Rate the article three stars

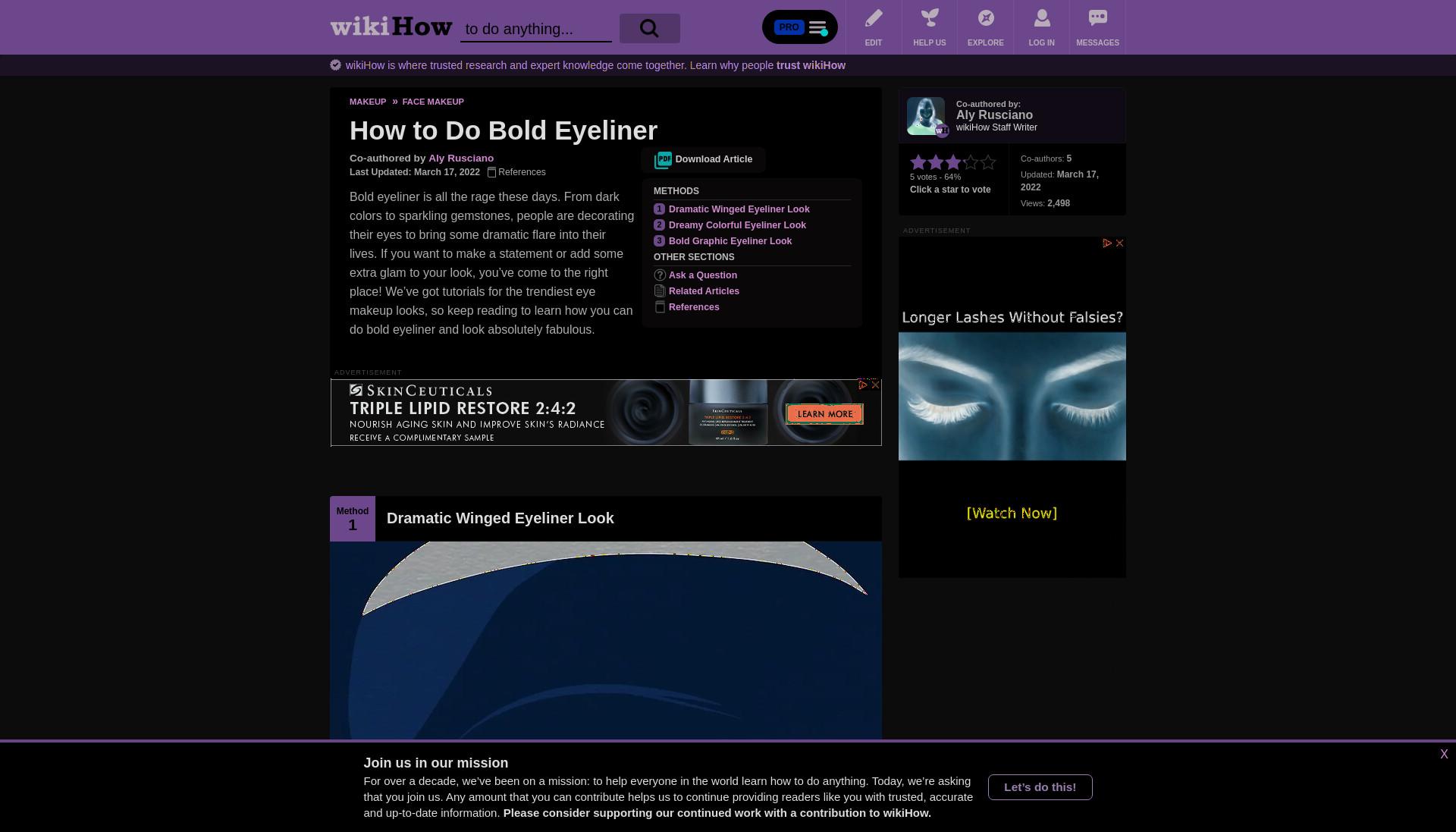click(x=953, y=162)
